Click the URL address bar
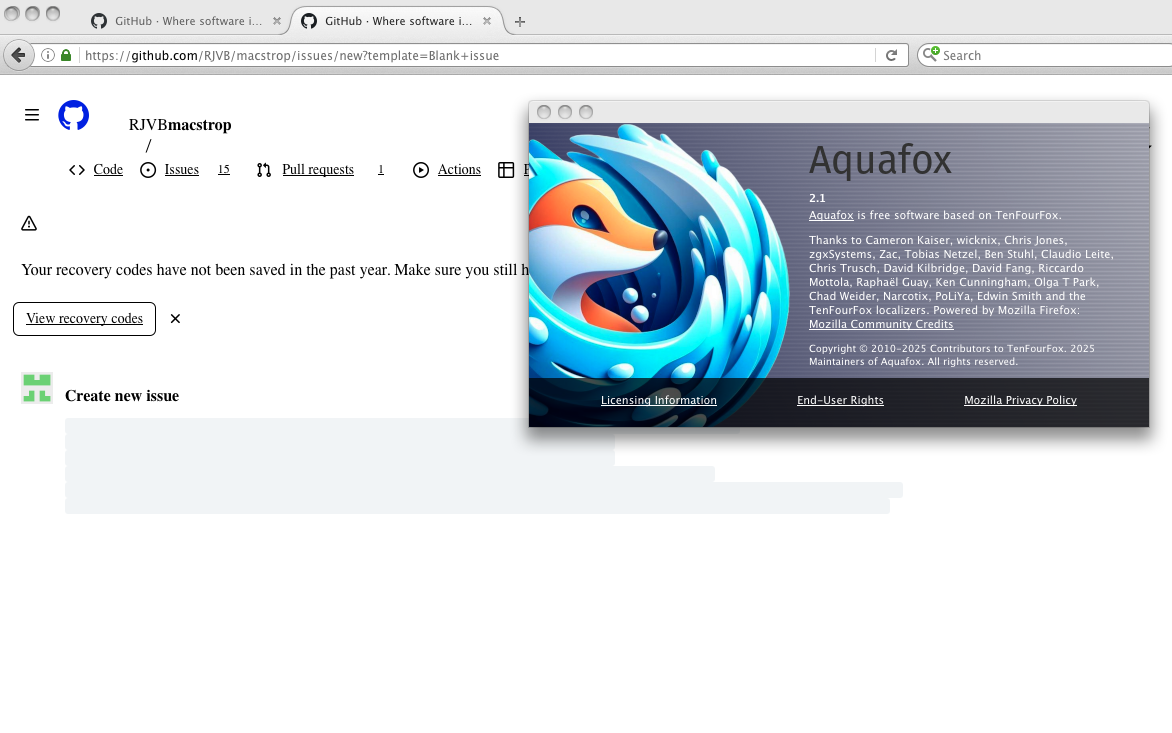Viewport: 1172px width, 733px height. (x=478, y=55)
